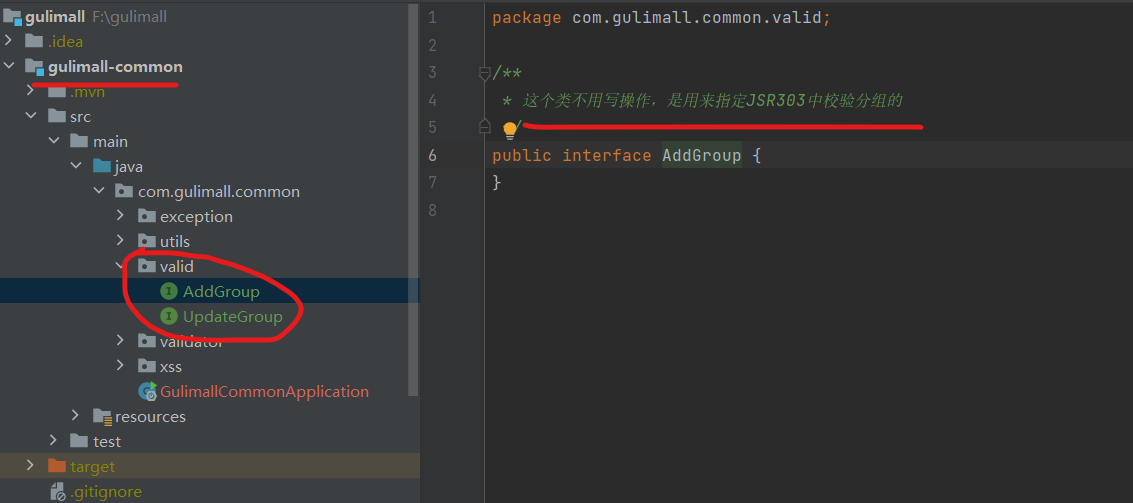Select the valid package label
Viewport: 1133px width, 503px height.
pos(177,267)
